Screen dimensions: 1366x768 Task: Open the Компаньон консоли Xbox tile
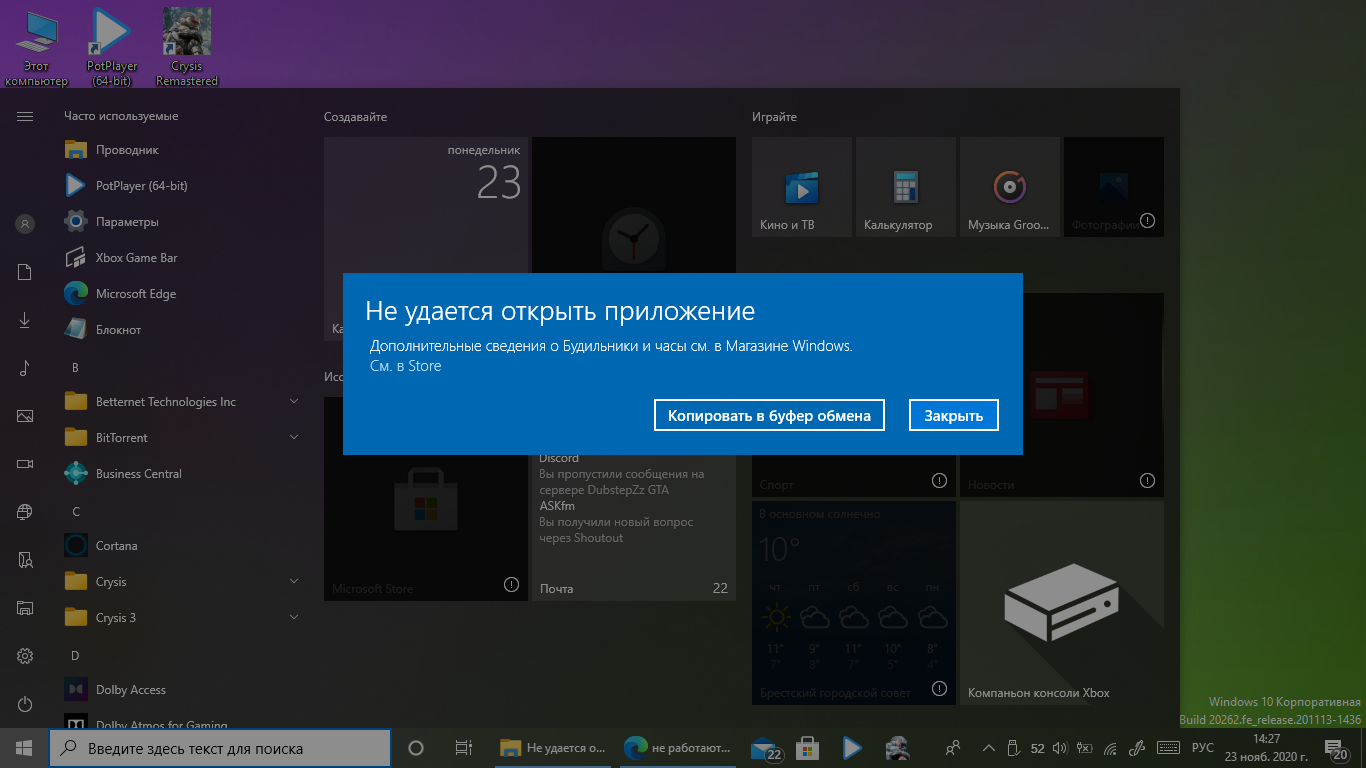[x=1062, y=603]
